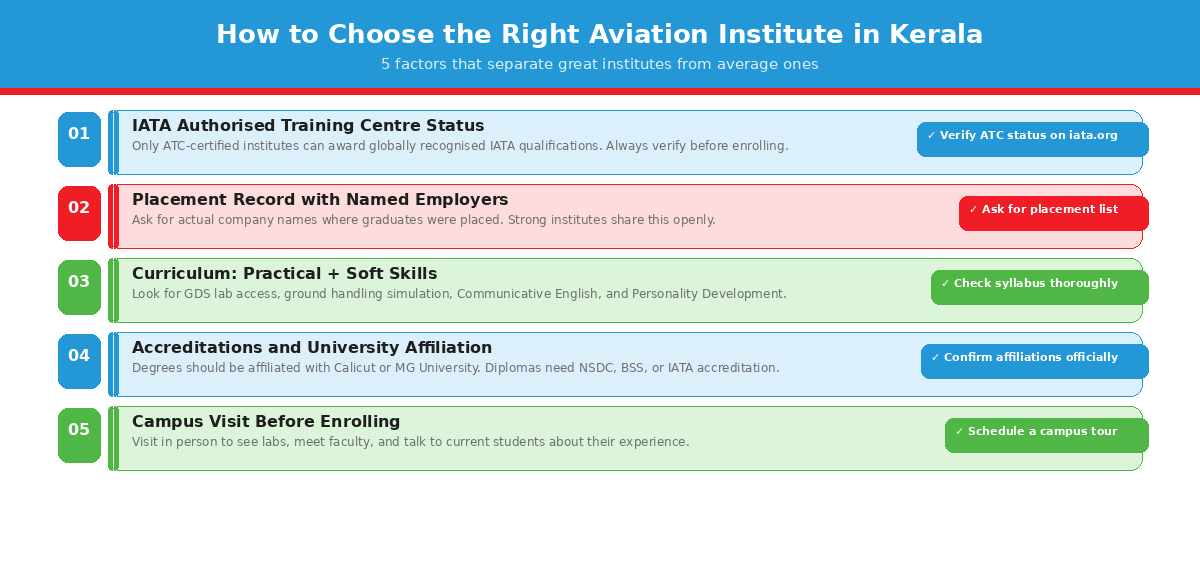Click the description about Calicut or MG University
1200x570 pixels.
[455, 368]
